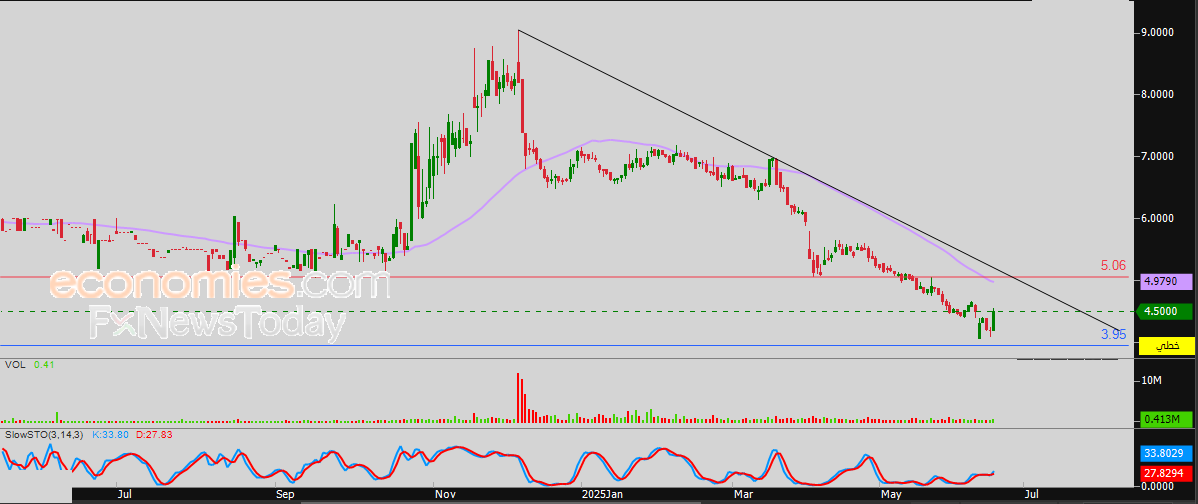Click the 2025Jan date axis label

600,495
